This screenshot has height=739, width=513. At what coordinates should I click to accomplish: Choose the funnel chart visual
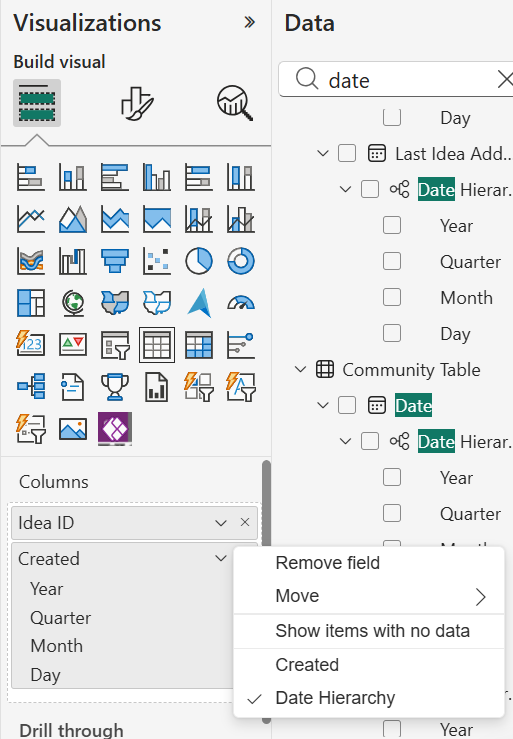[x=115, y=261]
